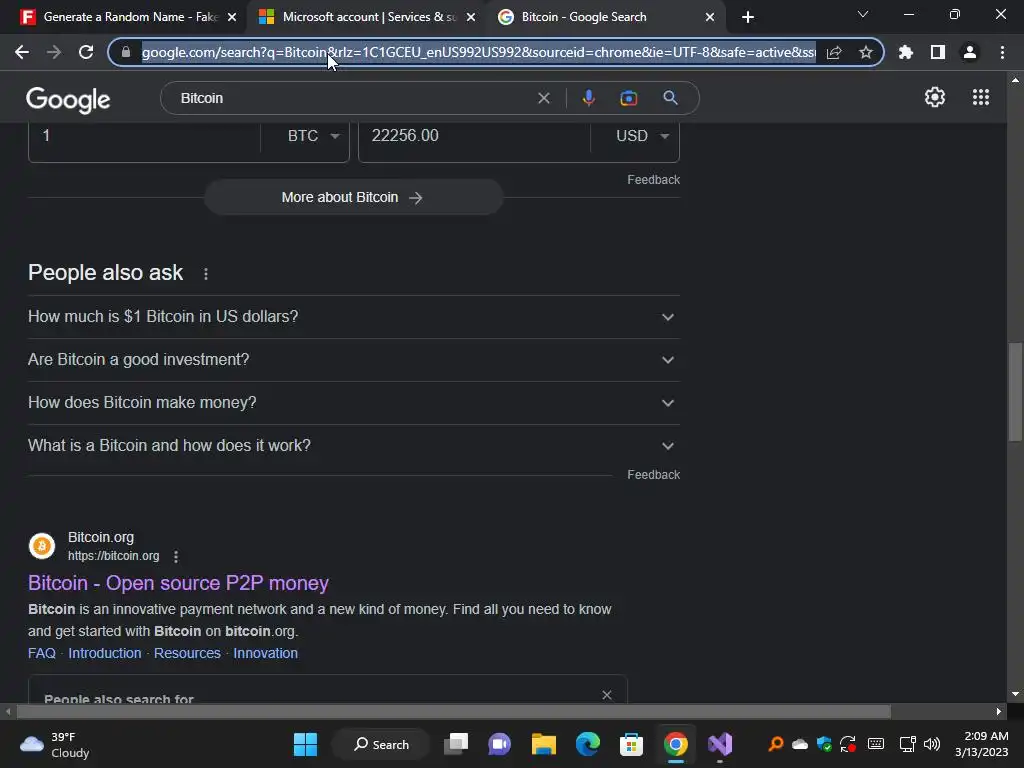This screenshot has width=1024, height=768.
Task: Click the horizontal scrollbar thumb
Action: pyautogui.click(x=453, y=711)
